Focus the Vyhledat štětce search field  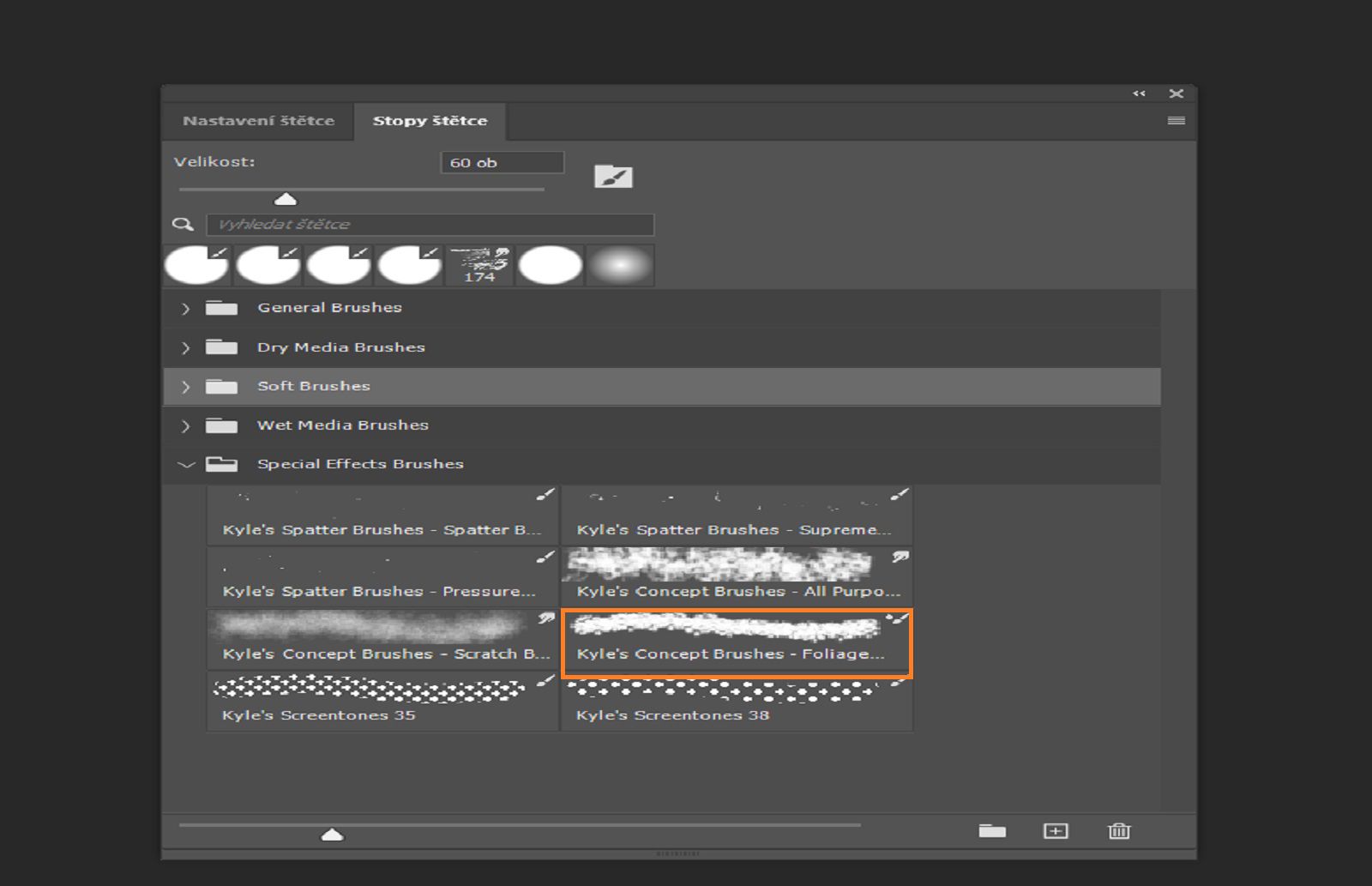[430, 225]
